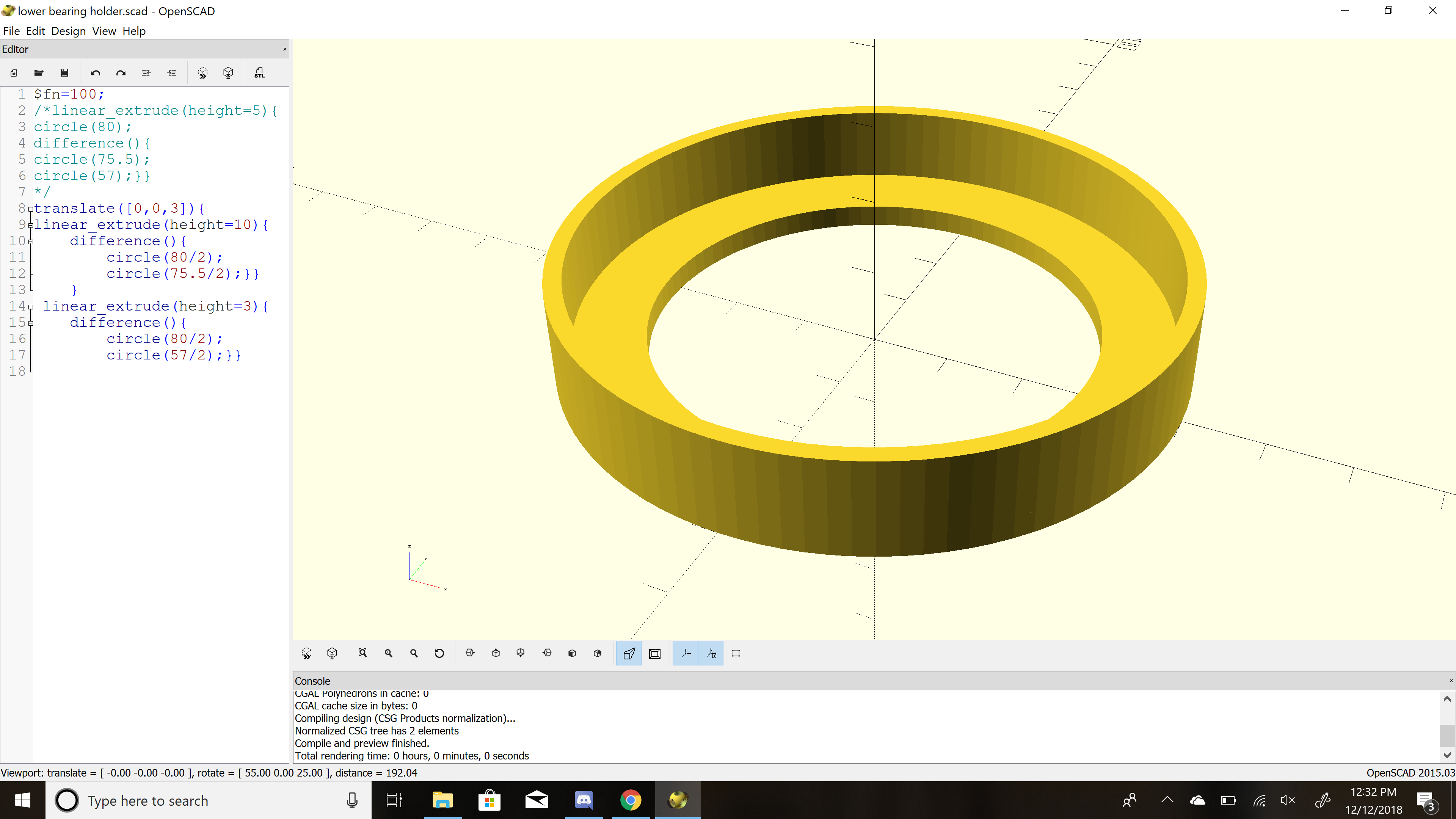Export the model as STL
Image resolution: width=1456 pixels, height=819 pixels.
pos(259,73)
